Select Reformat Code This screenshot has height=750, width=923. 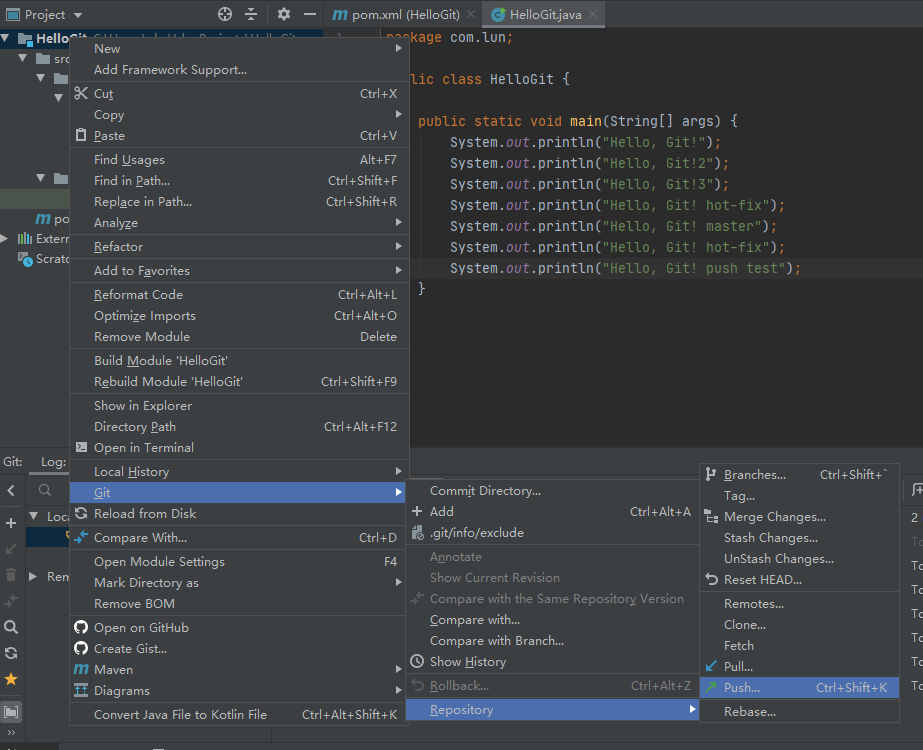(239, 294)
